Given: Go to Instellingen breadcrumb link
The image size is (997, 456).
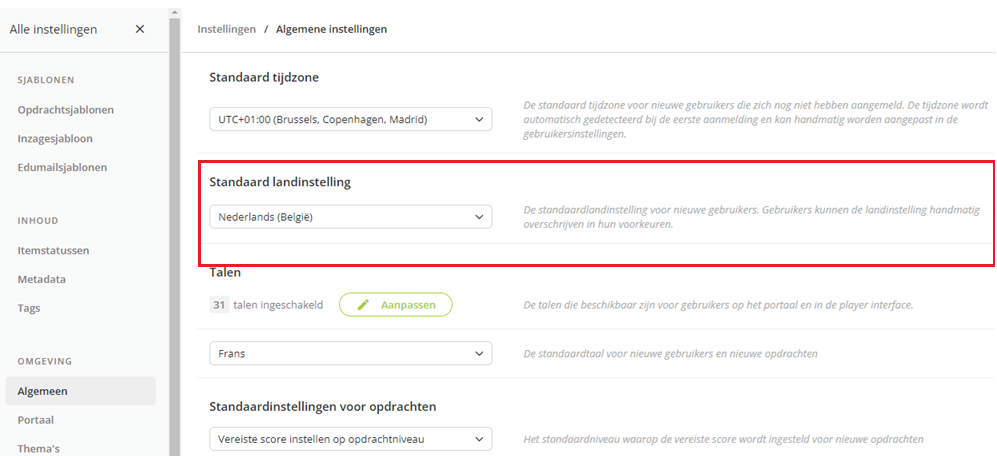Looking at the screenshot, I should tap(226, 29).
